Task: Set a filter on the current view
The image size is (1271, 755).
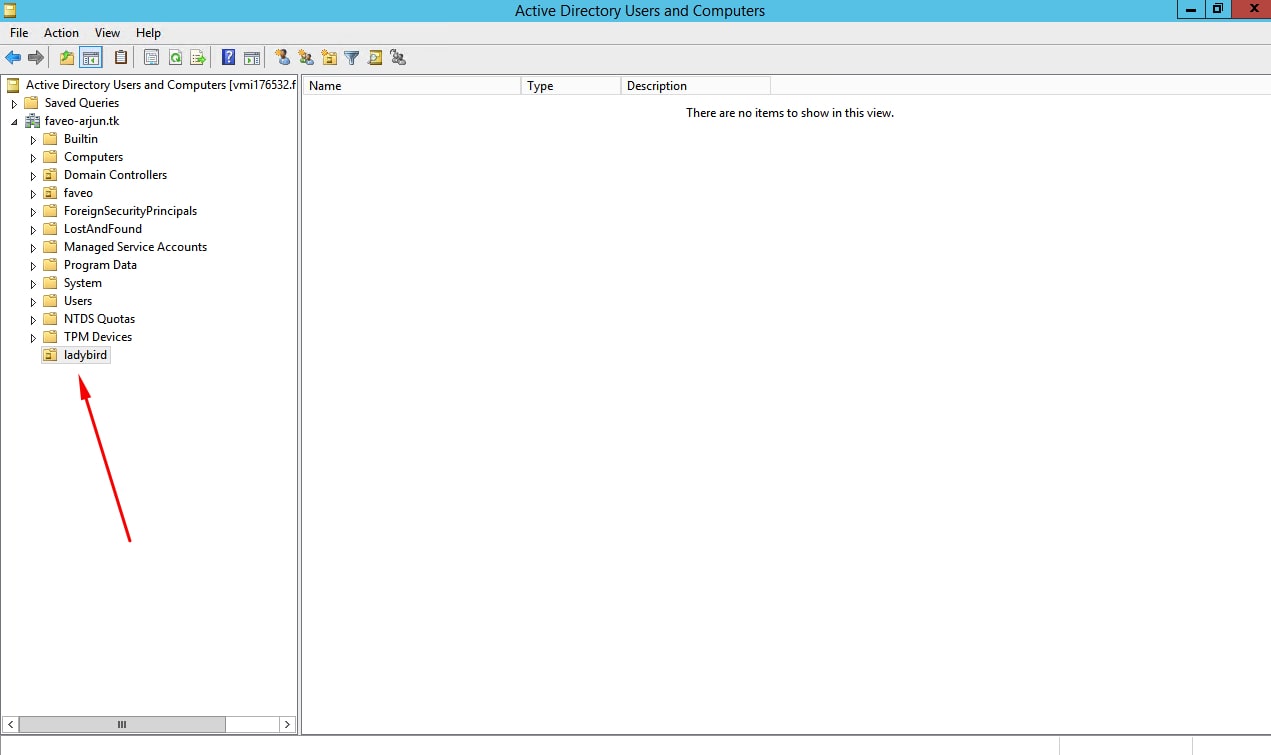Action: [x=352, y=57]
